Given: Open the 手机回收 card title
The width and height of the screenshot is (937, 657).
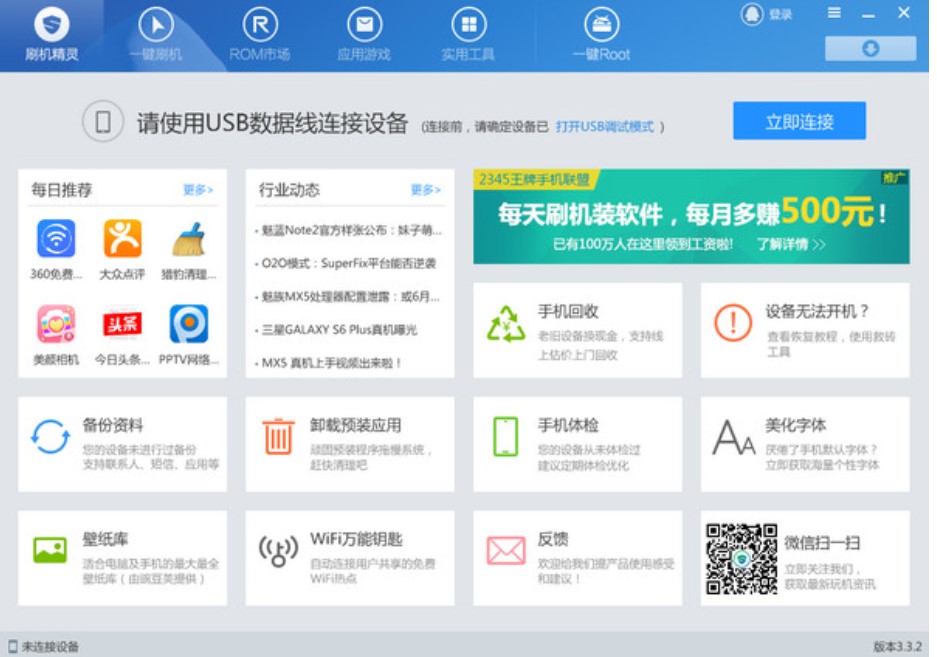Looking at the screenshot, I should [568, 311].
